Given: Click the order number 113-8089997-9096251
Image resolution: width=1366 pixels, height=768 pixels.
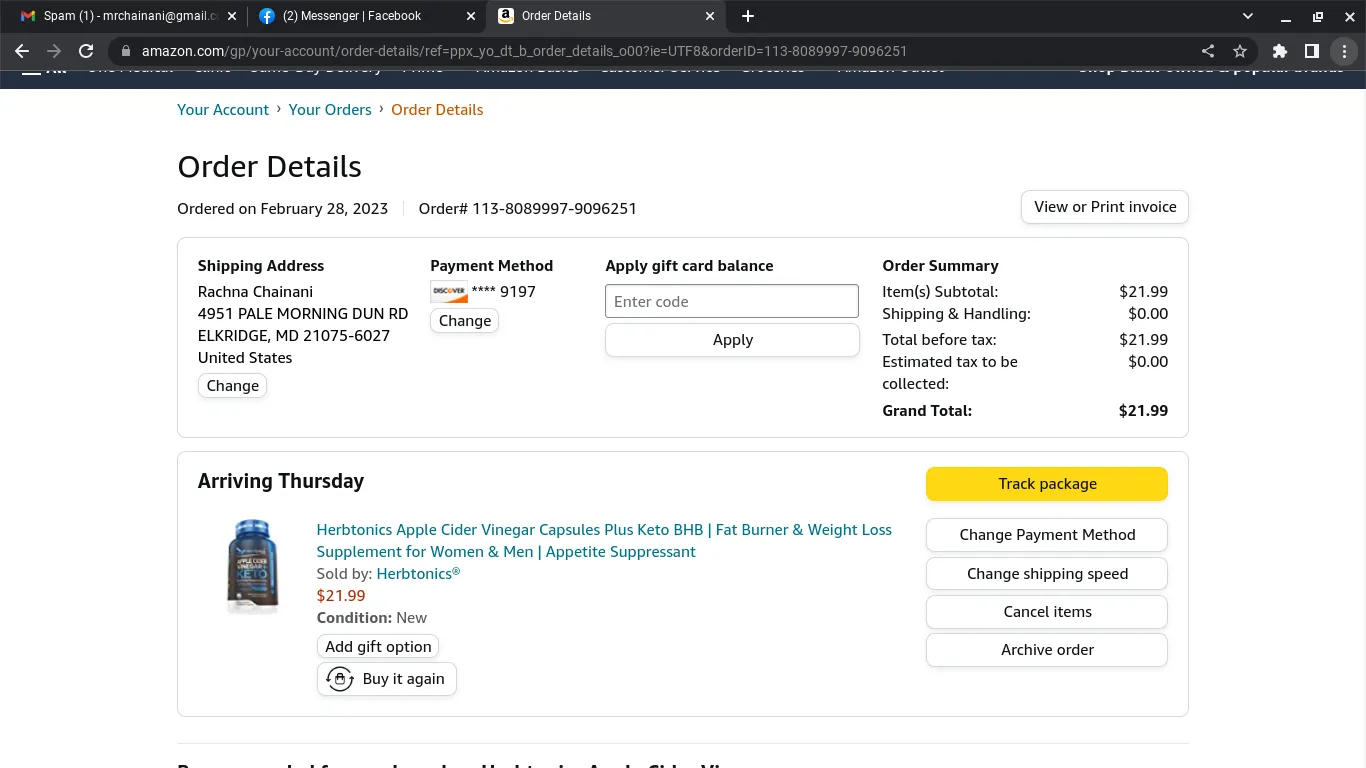Looking at the screenshot, I should (554, 209).
